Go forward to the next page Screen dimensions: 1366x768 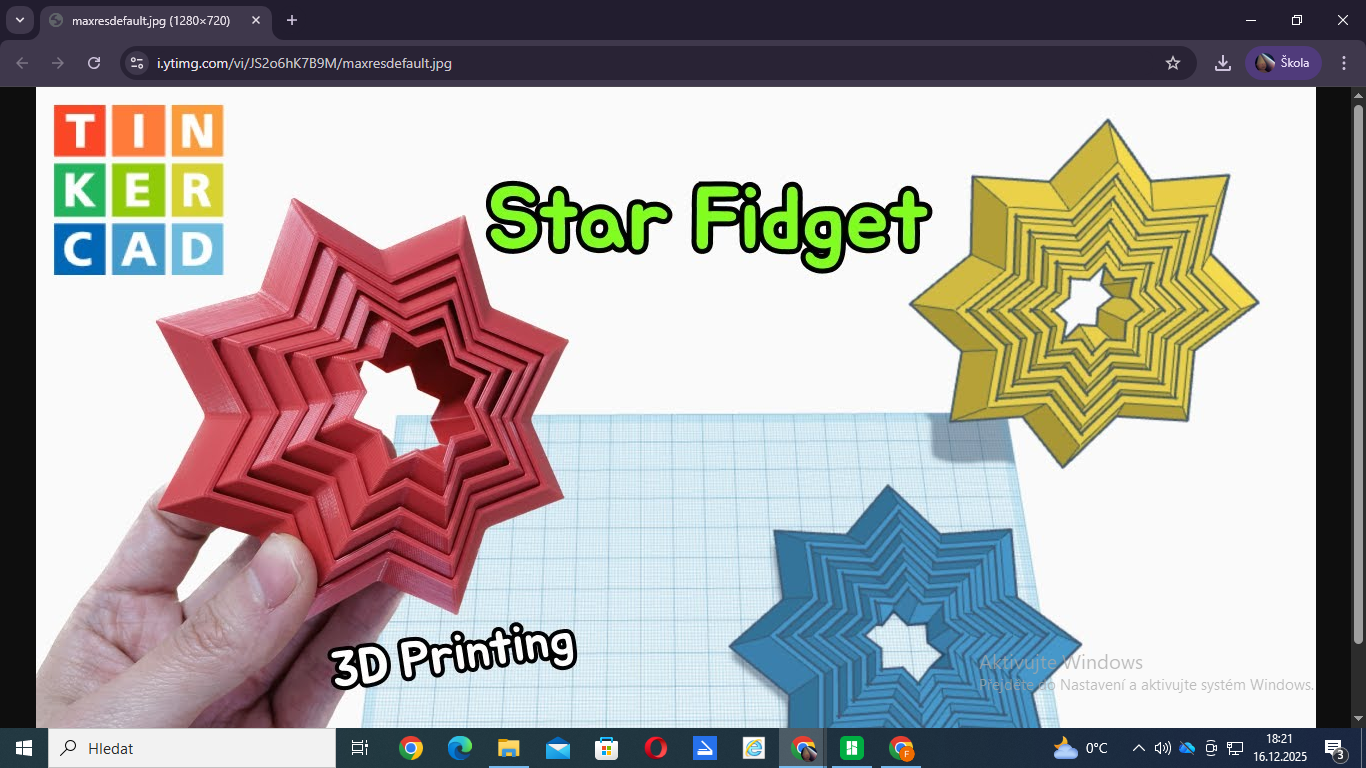click(x=58, y=63)
